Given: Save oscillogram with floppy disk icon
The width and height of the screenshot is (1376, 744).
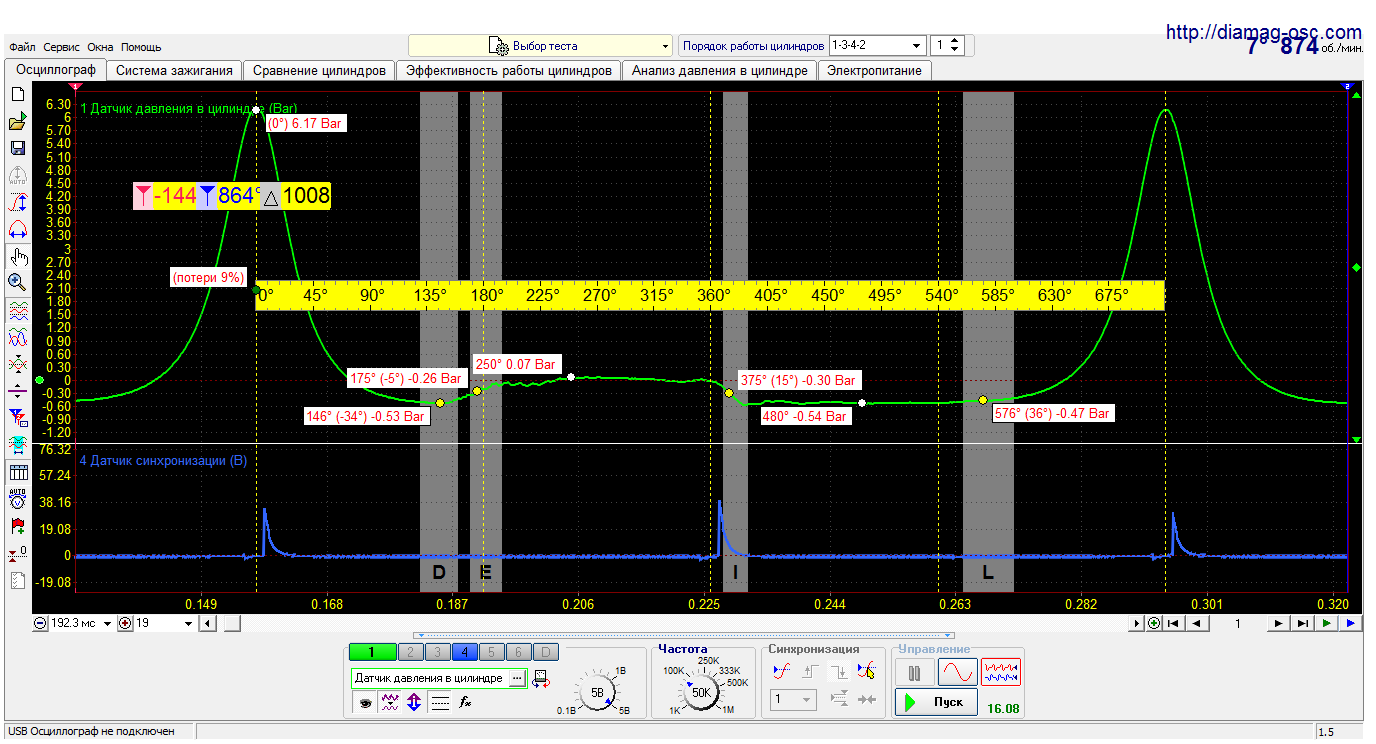Looking at the screenshot, I should point(17,148).
